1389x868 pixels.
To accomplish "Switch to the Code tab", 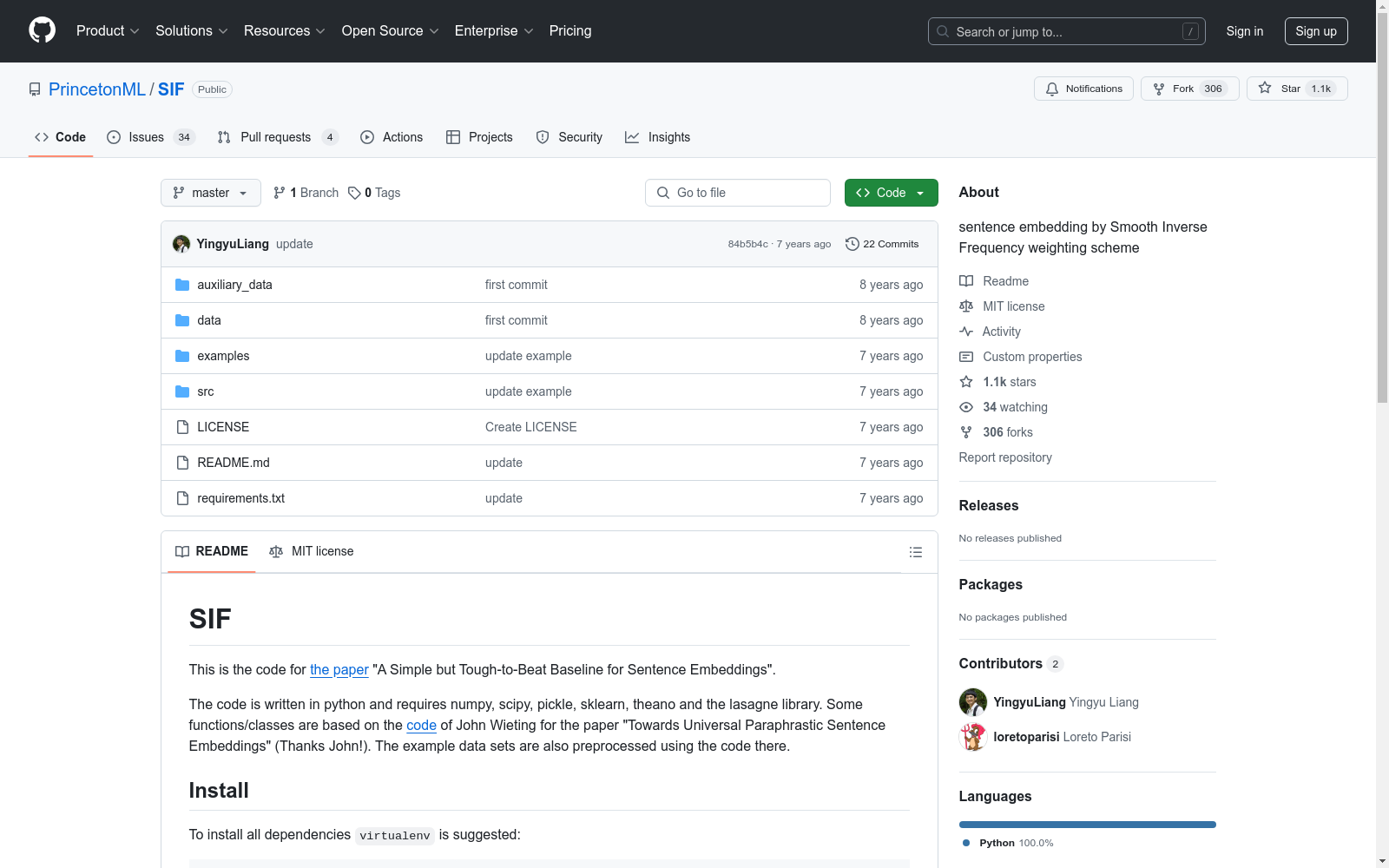I will (61, 137).
